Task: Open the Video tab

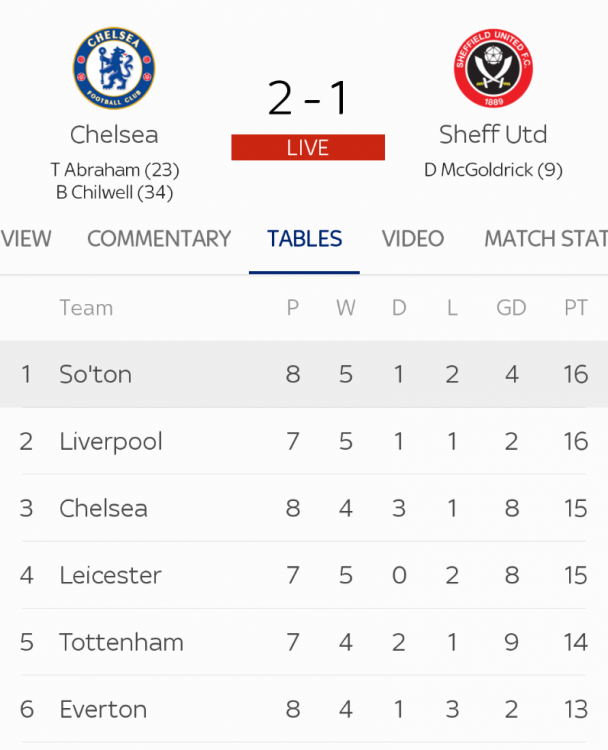Action: 413,239
